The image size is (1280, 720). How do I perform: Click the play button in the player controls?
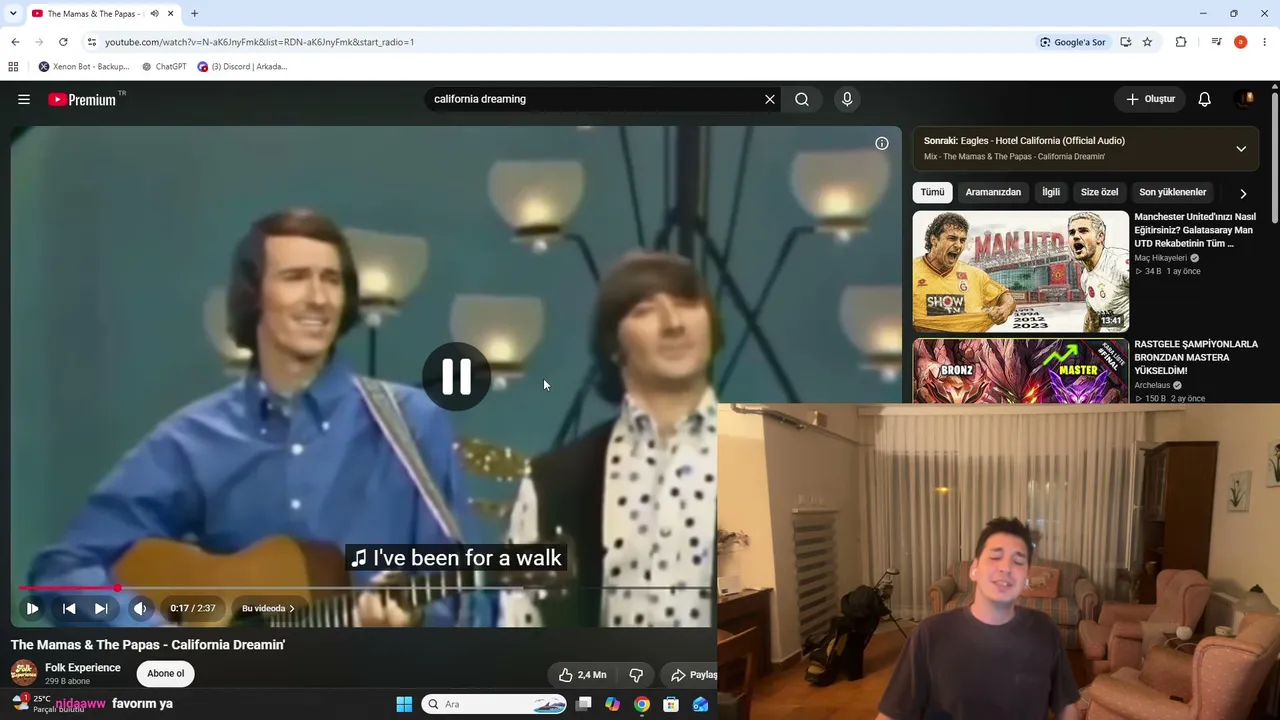(32, 608)
